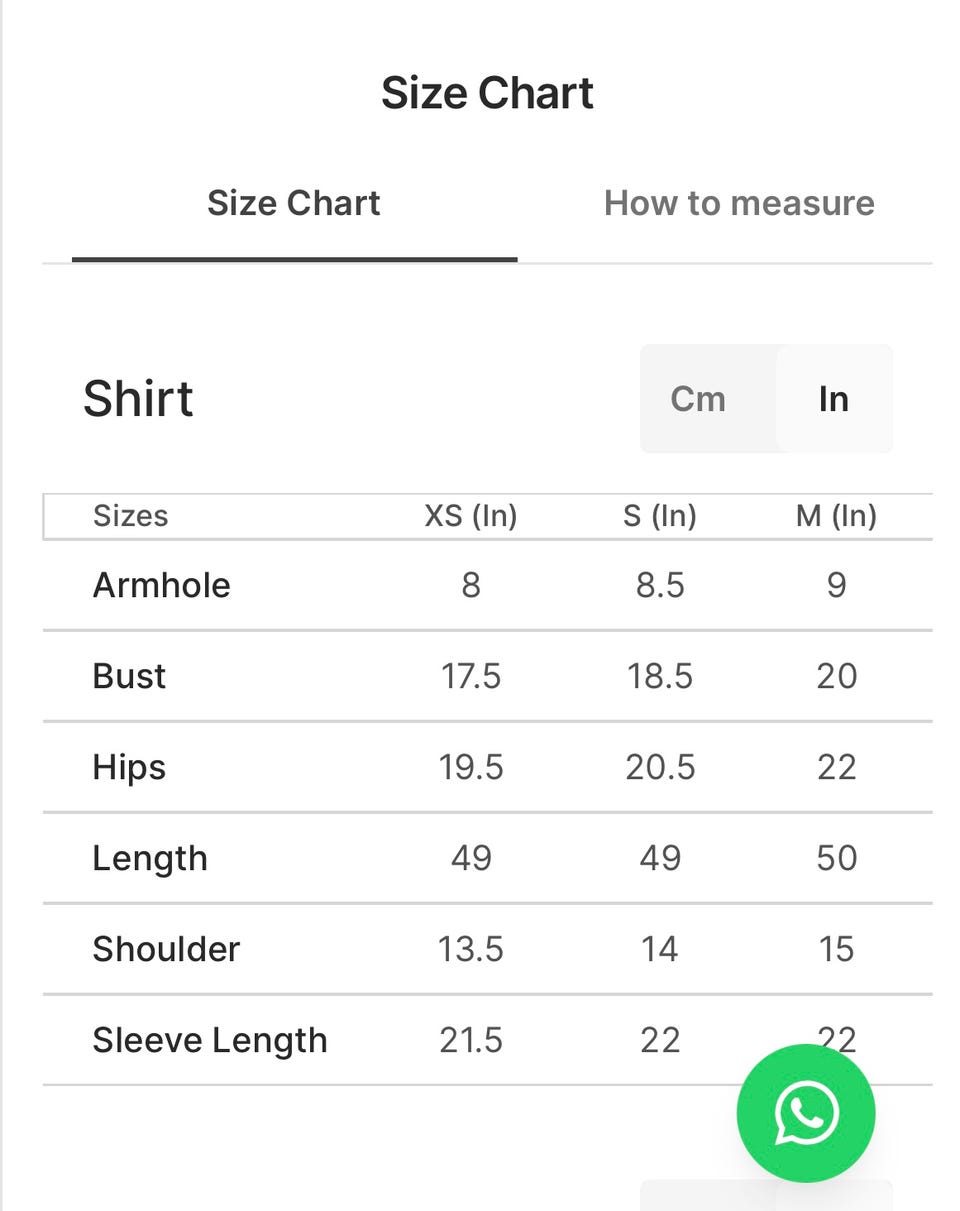Click the S Hips value 20.5
The height and width of the screenshot is (1211, 960).
[x=660, y=767]
